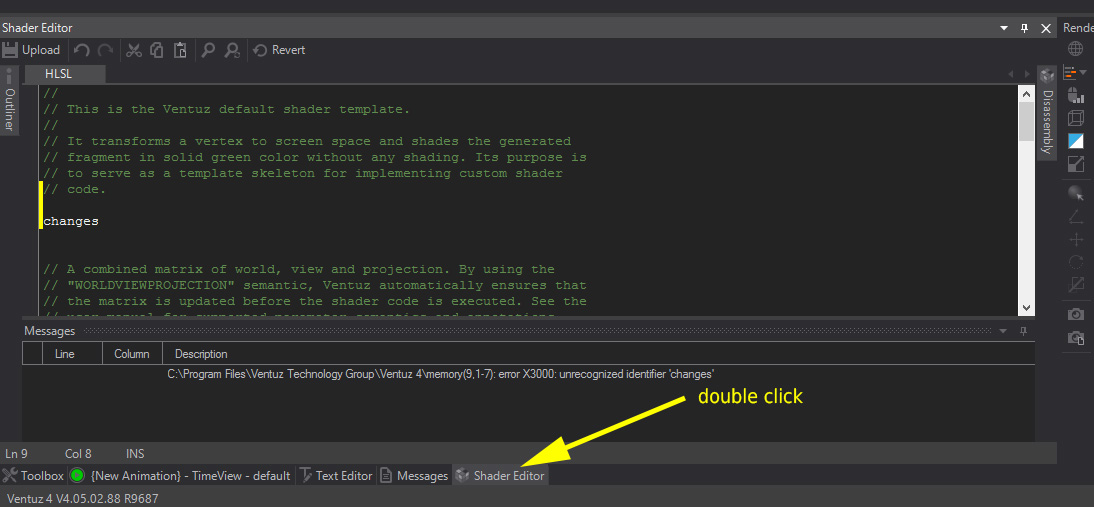Click the globe icon in Renderer toolbar

[x=1076, y=49]
